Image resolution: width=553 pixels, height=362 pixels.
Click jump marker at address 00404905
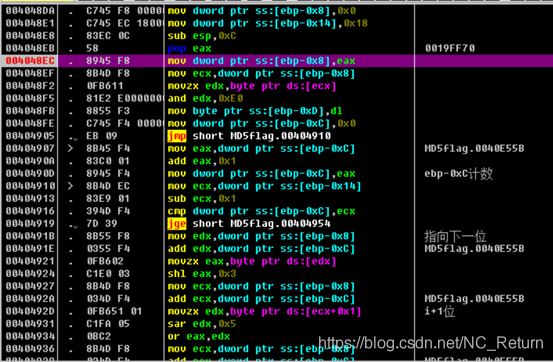point(73,137)
